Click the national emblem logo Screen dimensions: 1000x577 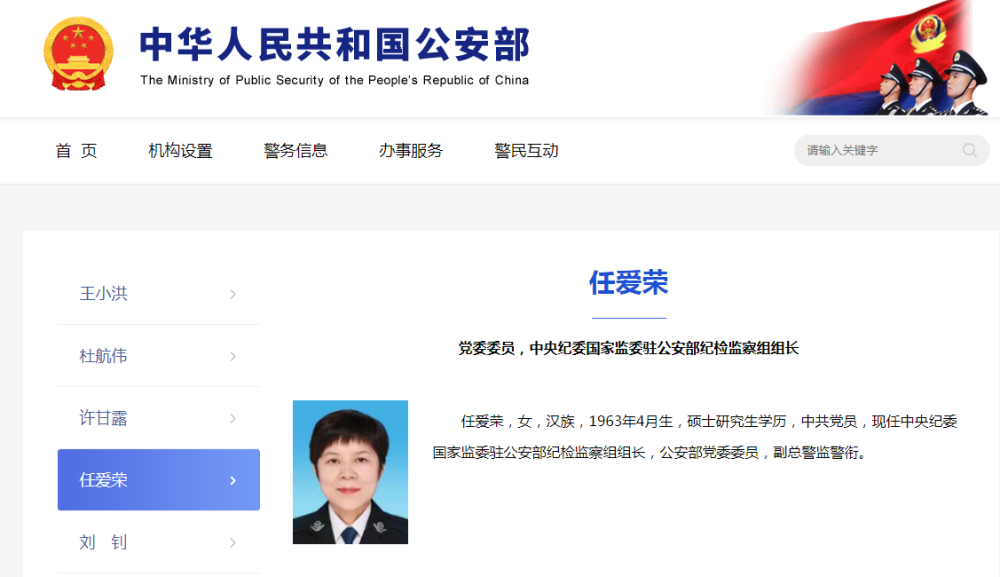click(x=78, y=54)
